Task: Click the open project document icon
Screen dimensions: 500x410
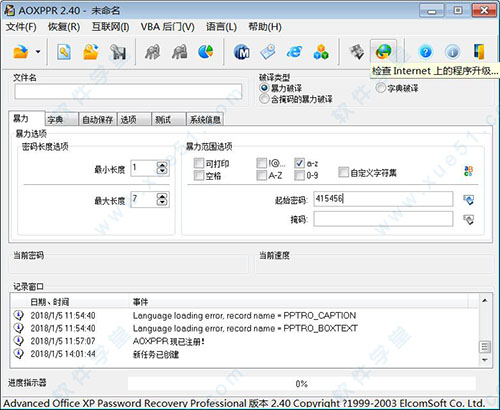Action: pos(64,52)
